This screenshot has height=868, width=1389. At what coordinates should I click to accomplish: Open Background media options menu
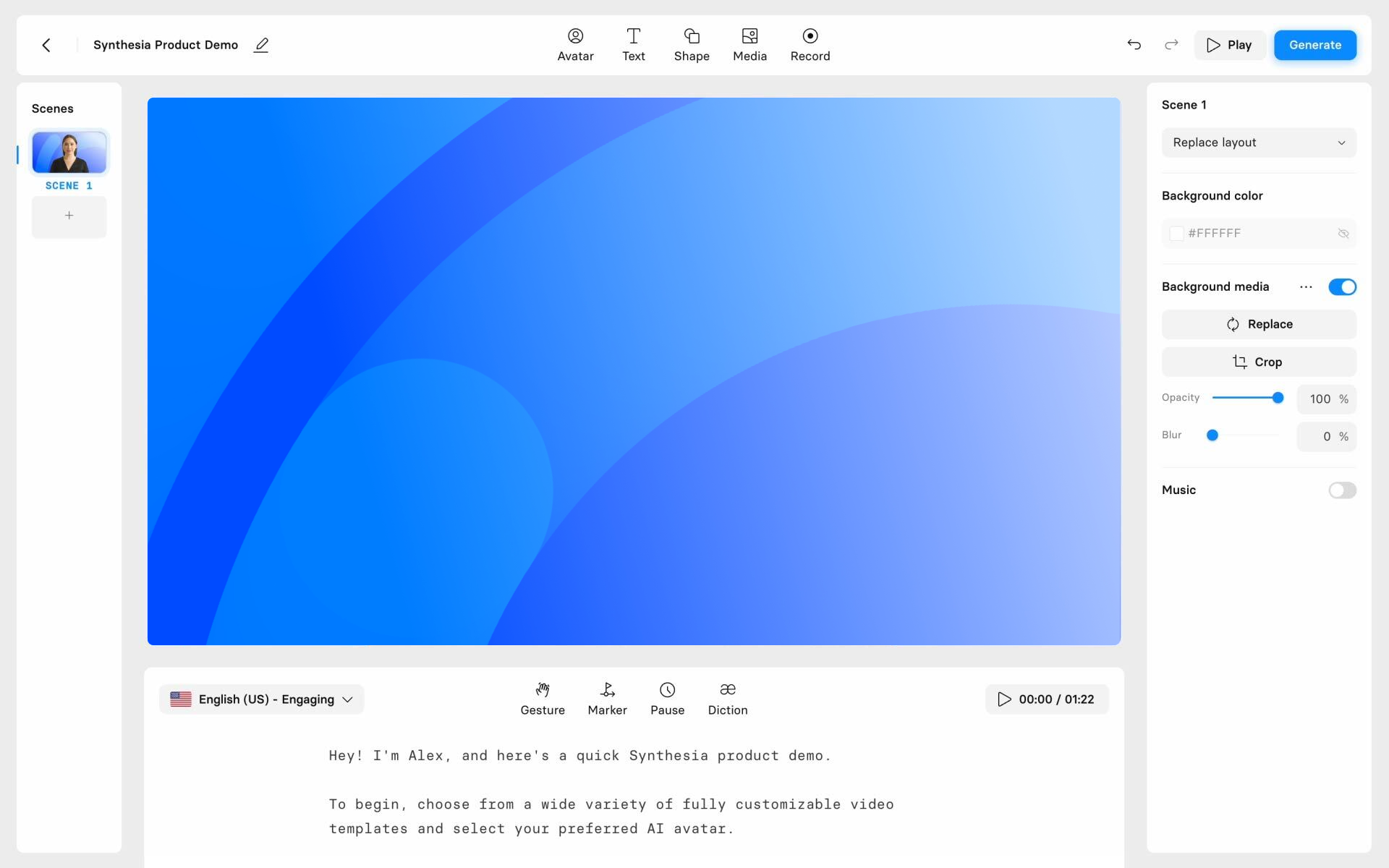point(1306,288)
